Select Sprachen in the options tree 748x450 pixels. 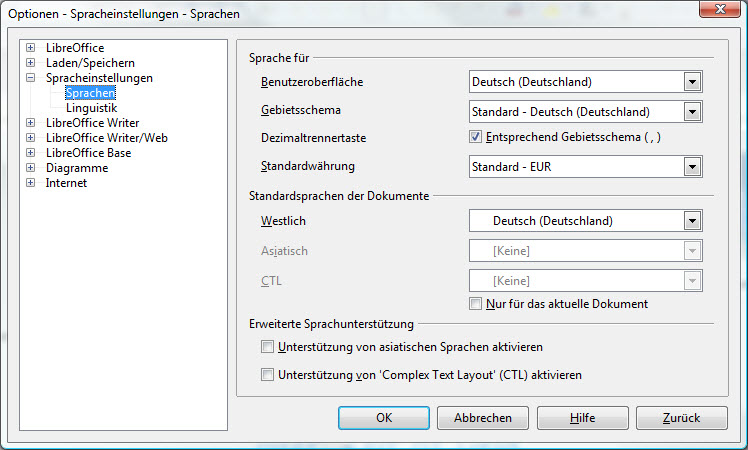[91, 93]
